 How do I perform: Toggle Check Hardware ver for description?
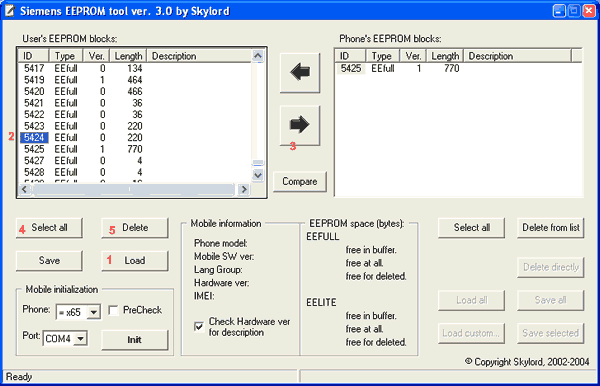click(x=199, y=327)
